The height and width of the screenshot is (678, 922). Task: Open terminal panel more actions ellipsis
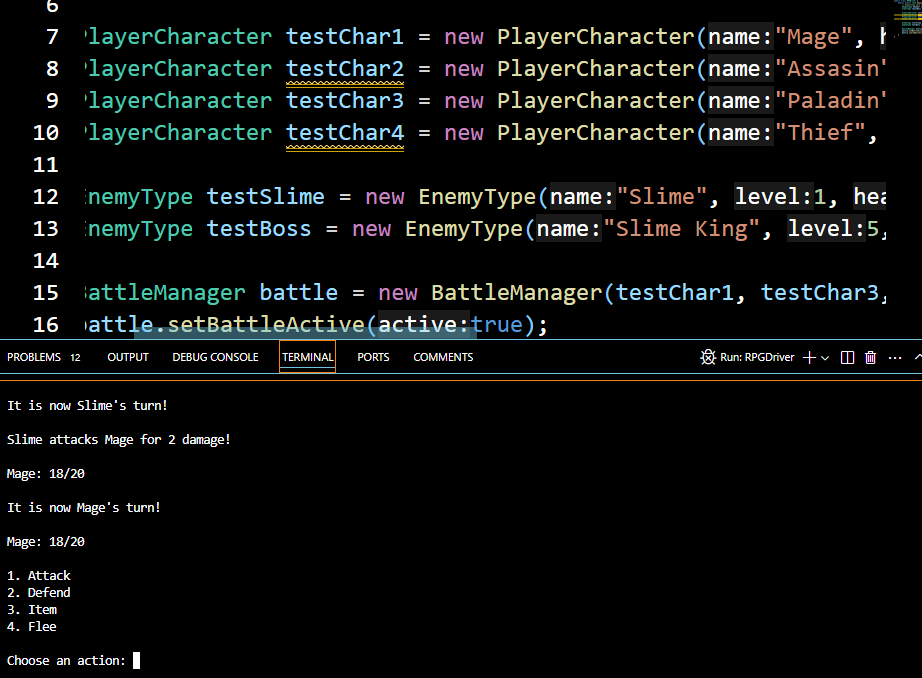coord(894,357)
